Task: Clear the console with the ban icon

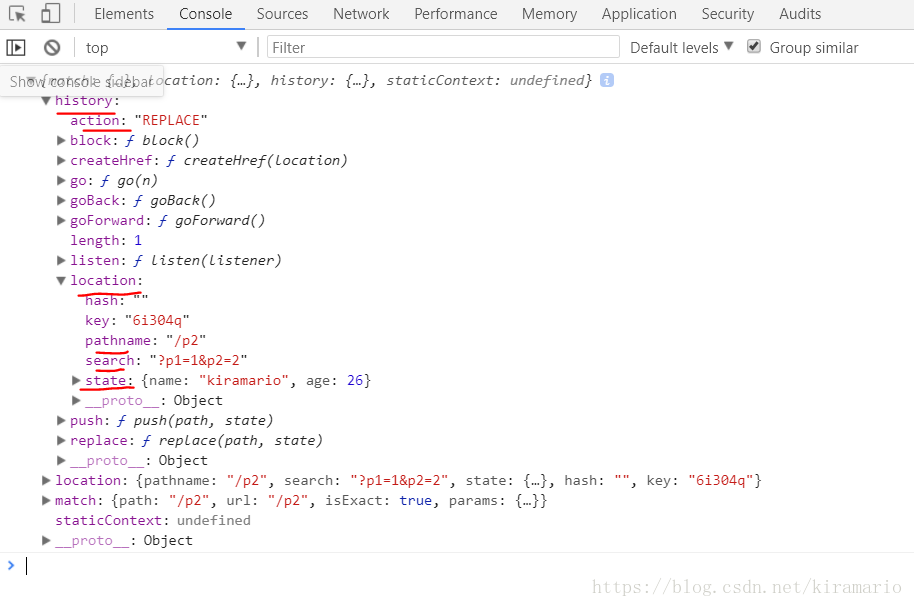Action: coord(52,47)
